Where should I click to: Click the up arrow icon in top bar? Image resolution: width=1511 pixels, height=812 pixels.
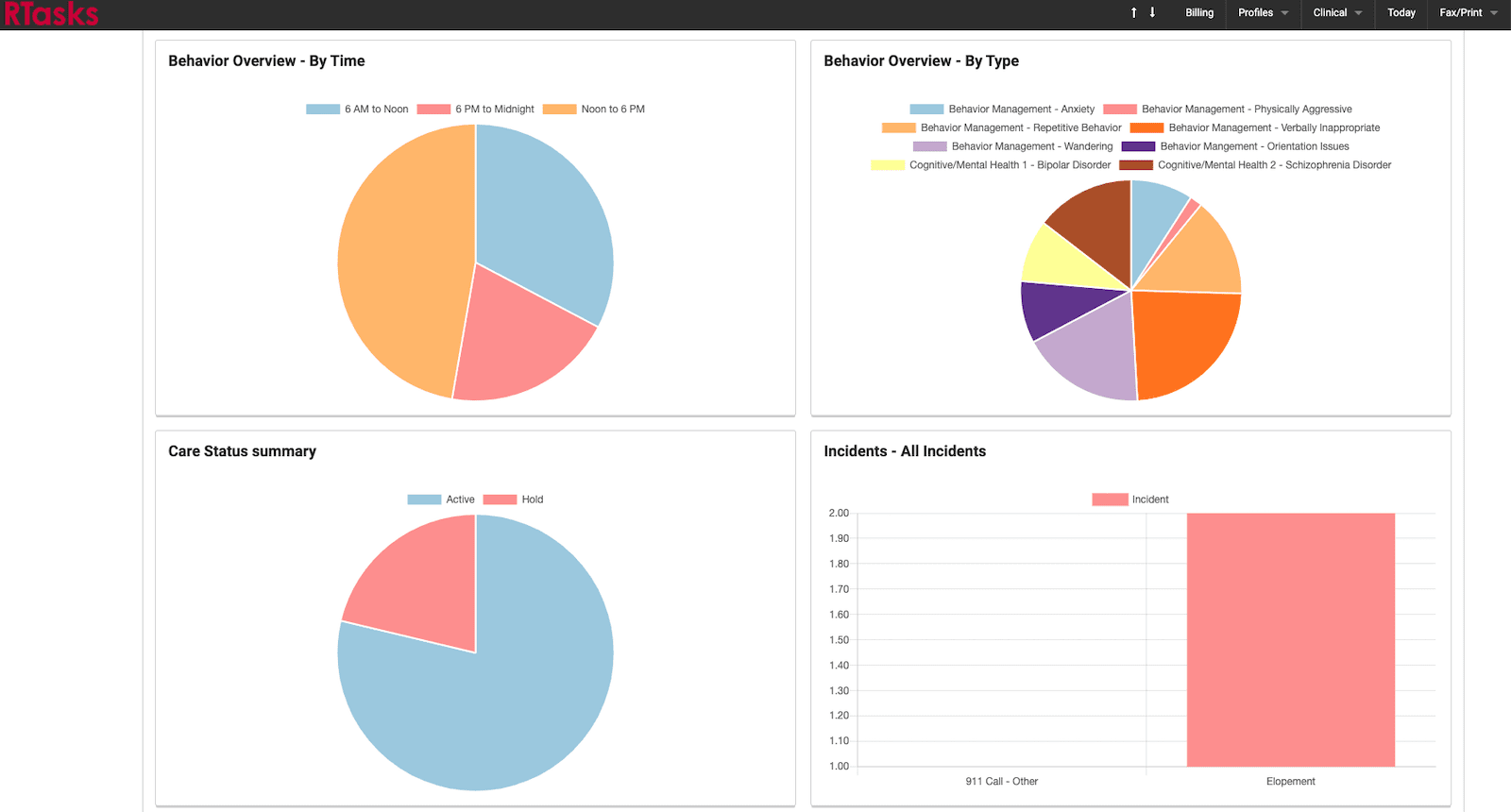click(x=1133, y=12)
